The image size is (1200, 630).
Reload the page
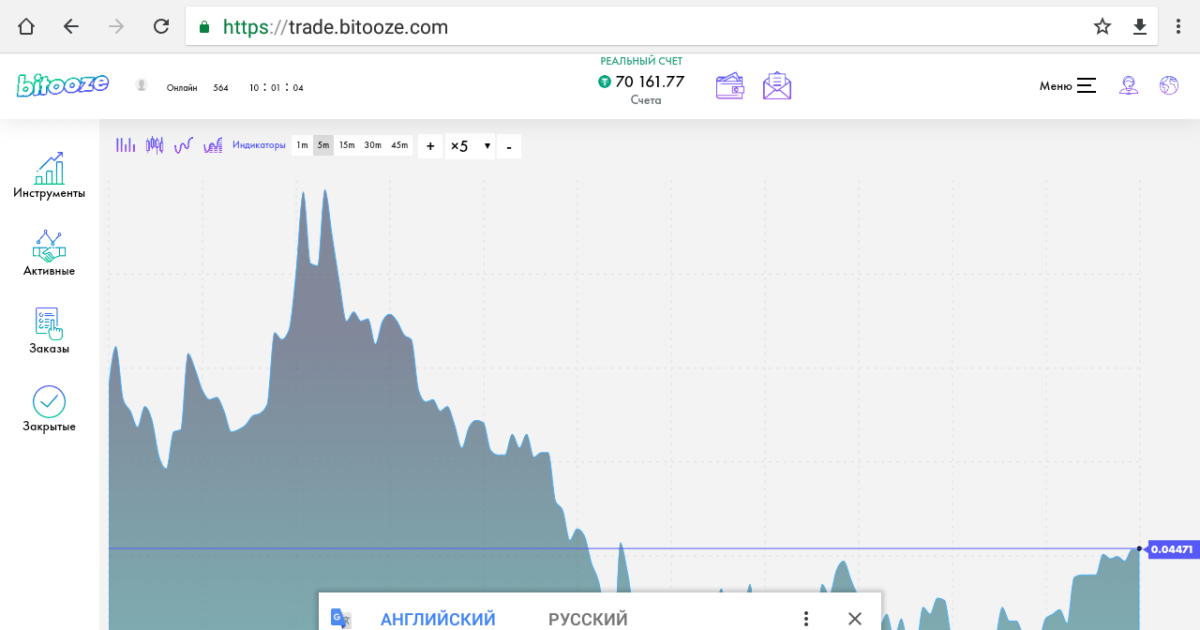[161, 27]
